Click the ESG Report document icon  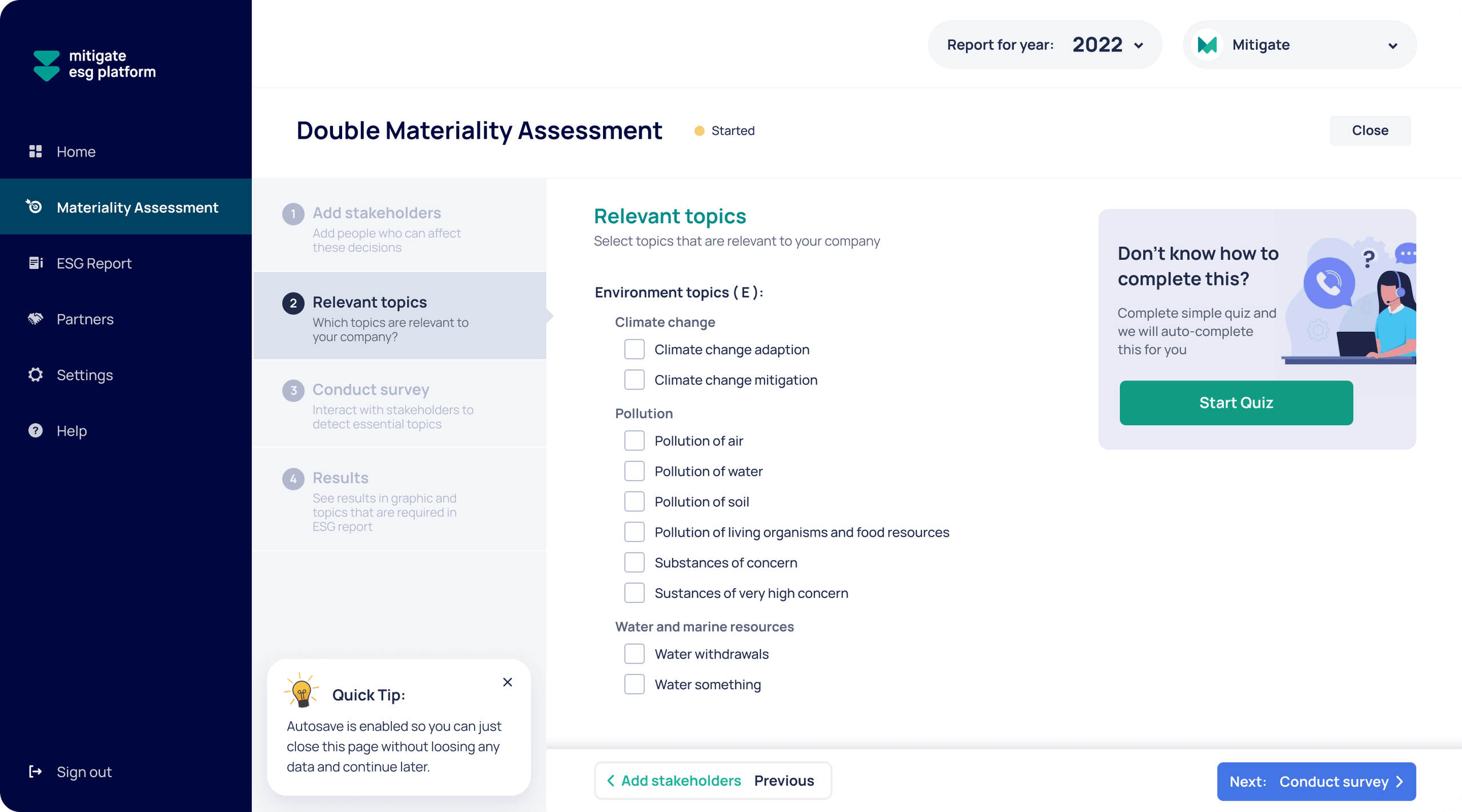click(35, 263)
